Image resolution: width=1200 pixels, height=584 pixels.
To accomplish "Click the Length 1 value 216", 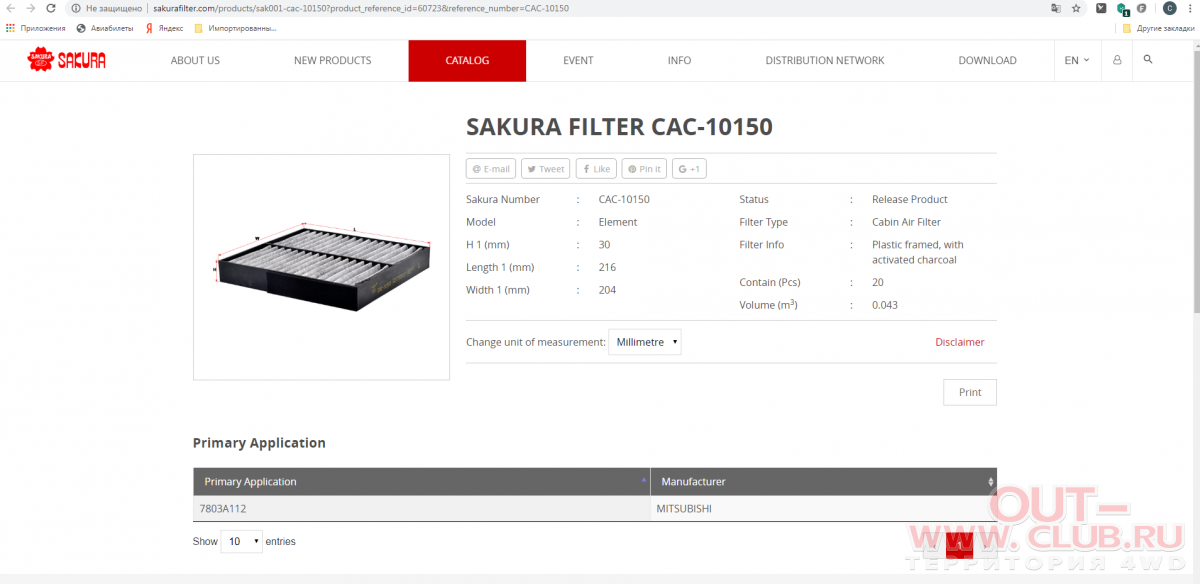I will pyautogui.click(x=607, y=267).
